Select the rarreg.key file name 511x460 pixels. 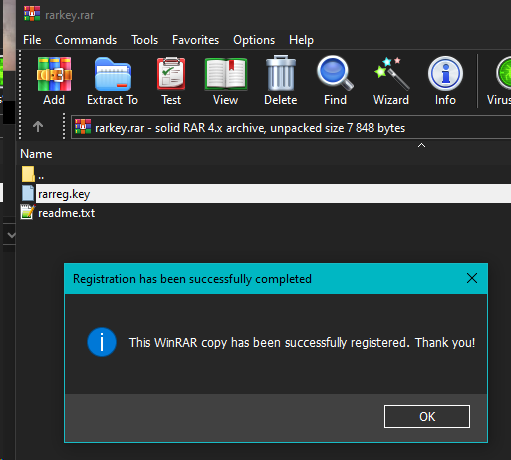coord(64,194)
